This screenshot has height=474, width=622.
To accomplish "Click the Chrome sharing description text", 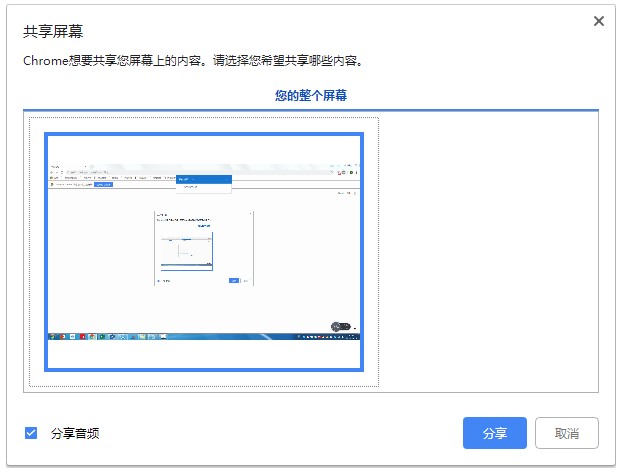I will (x=192, y=61).
